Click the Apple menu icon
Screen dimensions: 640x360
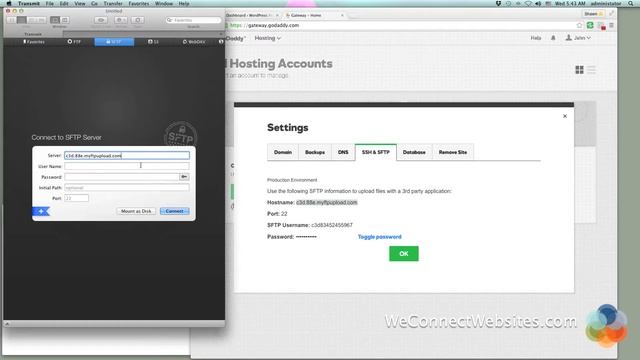point(9,3)
